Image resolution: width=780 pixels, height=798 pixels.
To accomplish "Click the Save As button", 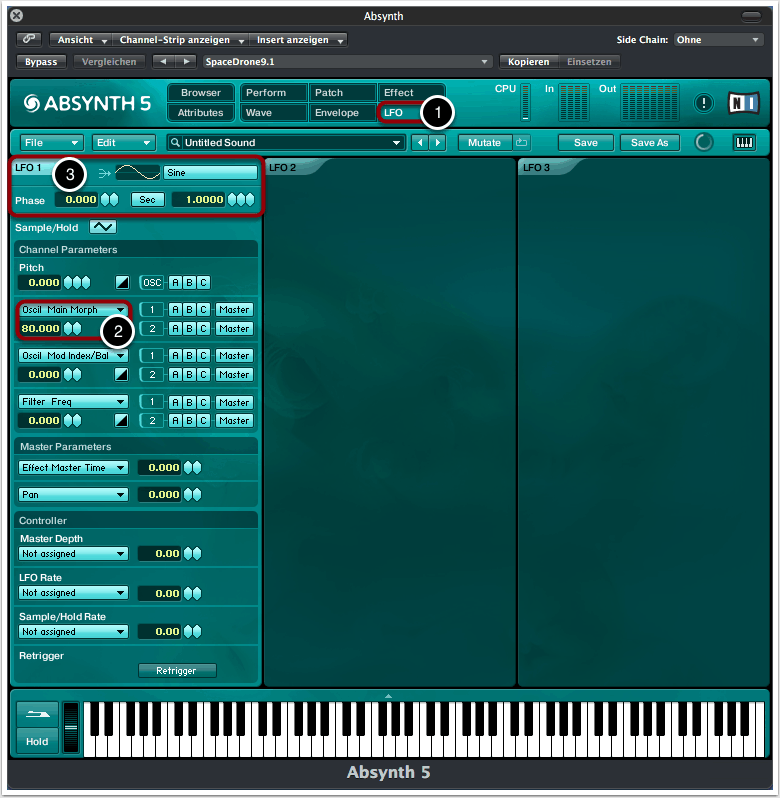I will point(649,143).
